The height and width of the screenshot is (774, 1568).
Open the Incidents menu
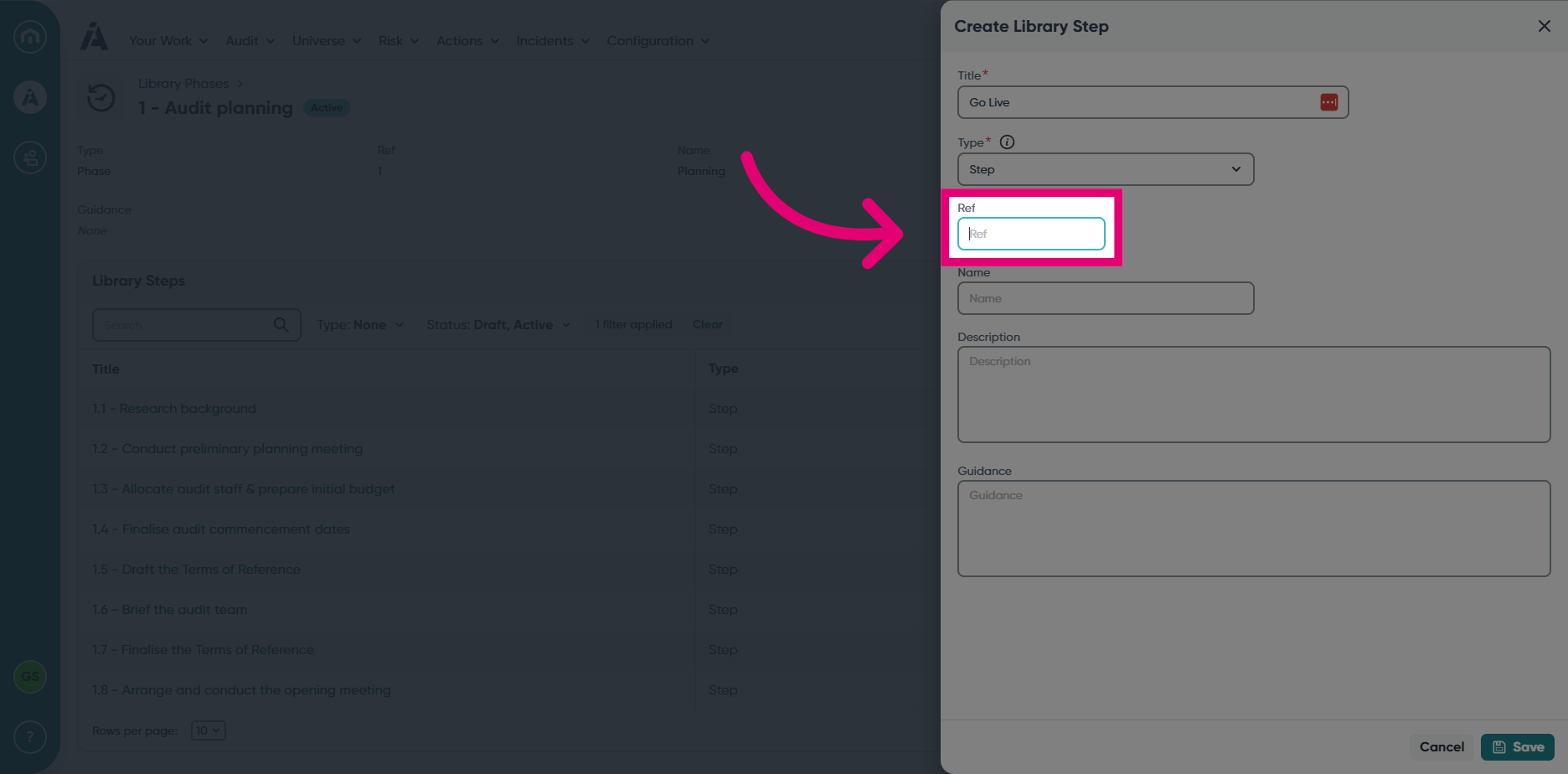(553, 41)
